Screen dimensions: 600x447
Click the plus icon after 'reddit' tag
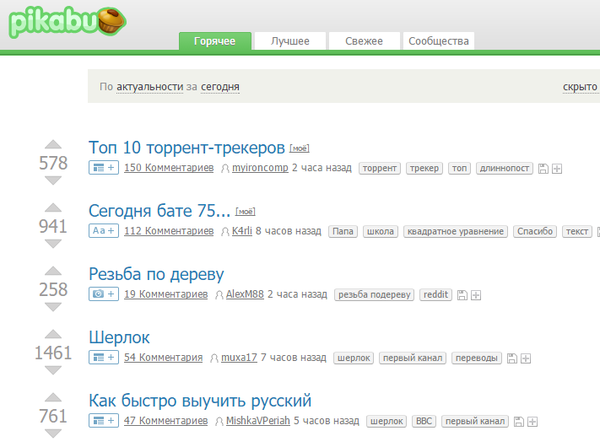(x=477, y=295)
